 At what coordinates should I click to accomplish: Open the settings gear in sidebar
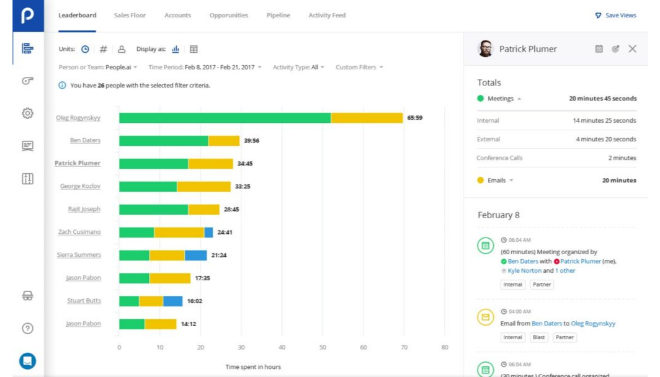(27, 113)
